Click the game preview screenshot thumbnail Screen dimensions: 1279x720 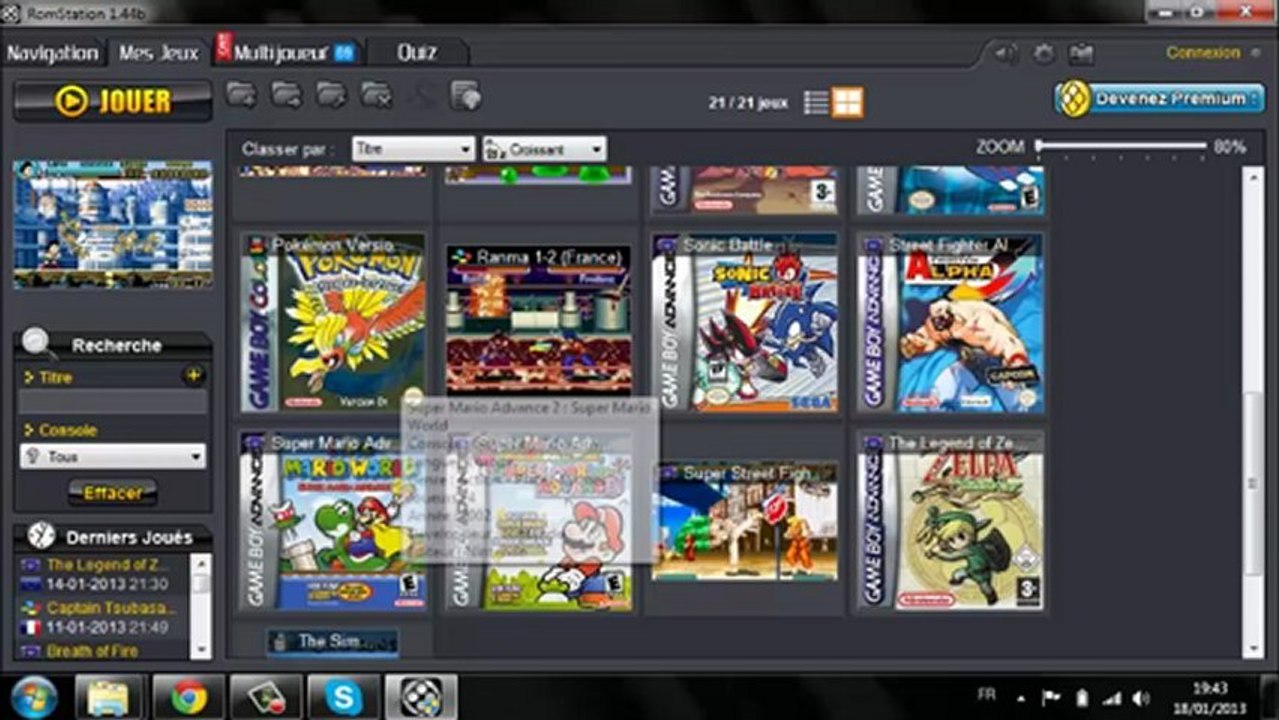click(x=113, y=224)
